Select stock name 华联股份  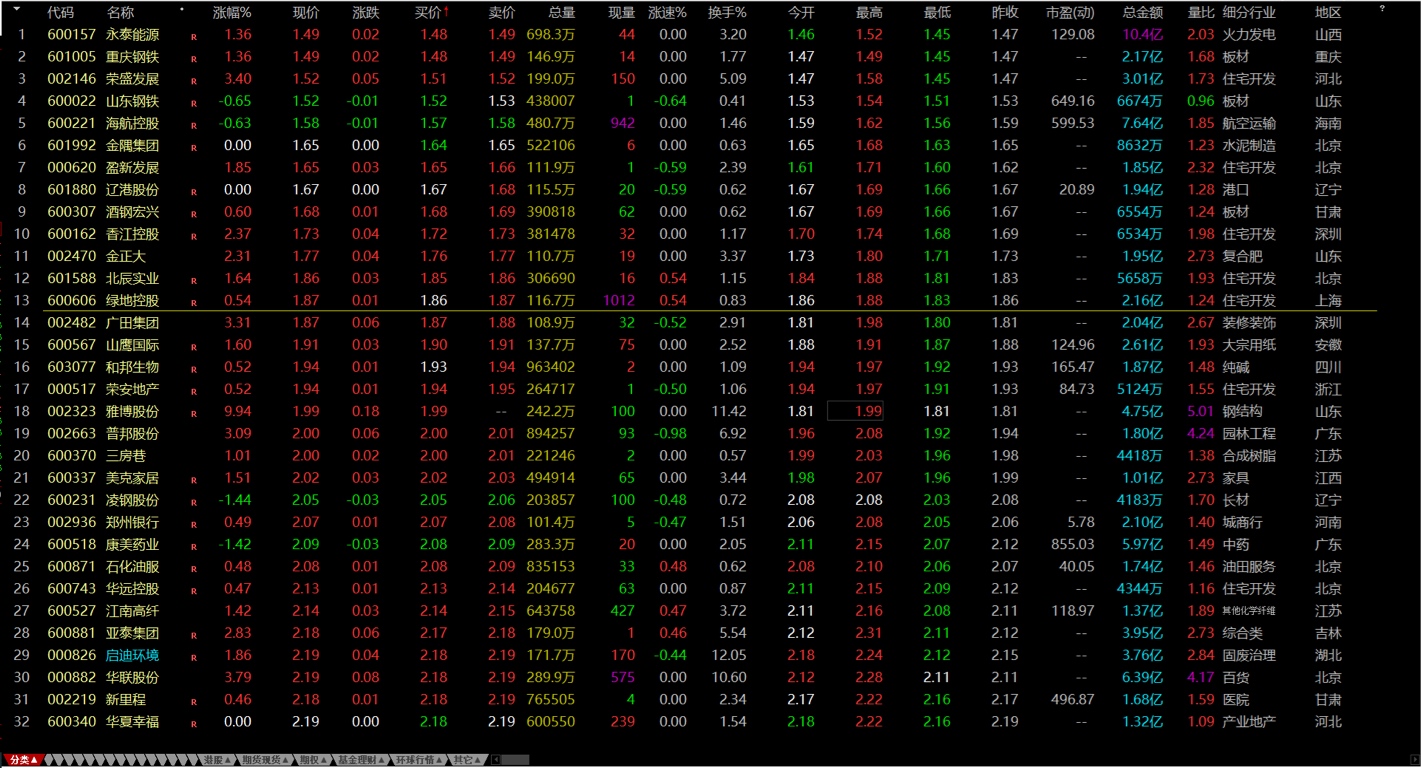click(x=132, y=677)
